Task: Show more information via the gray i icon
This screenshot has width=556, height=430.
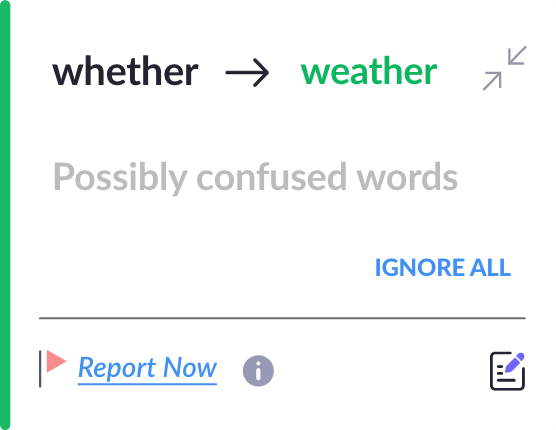Action: 258,370
